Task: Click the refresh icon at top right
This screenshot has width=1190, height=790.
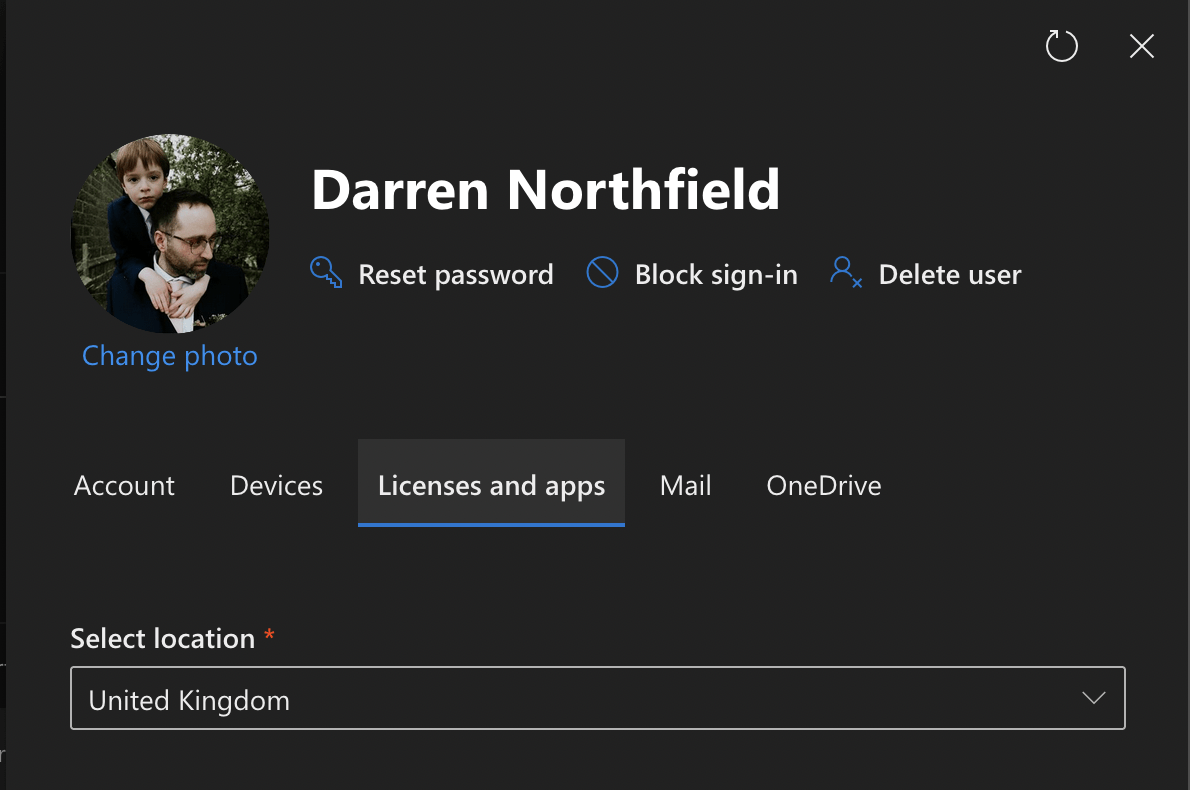Action: point(1061,46)
